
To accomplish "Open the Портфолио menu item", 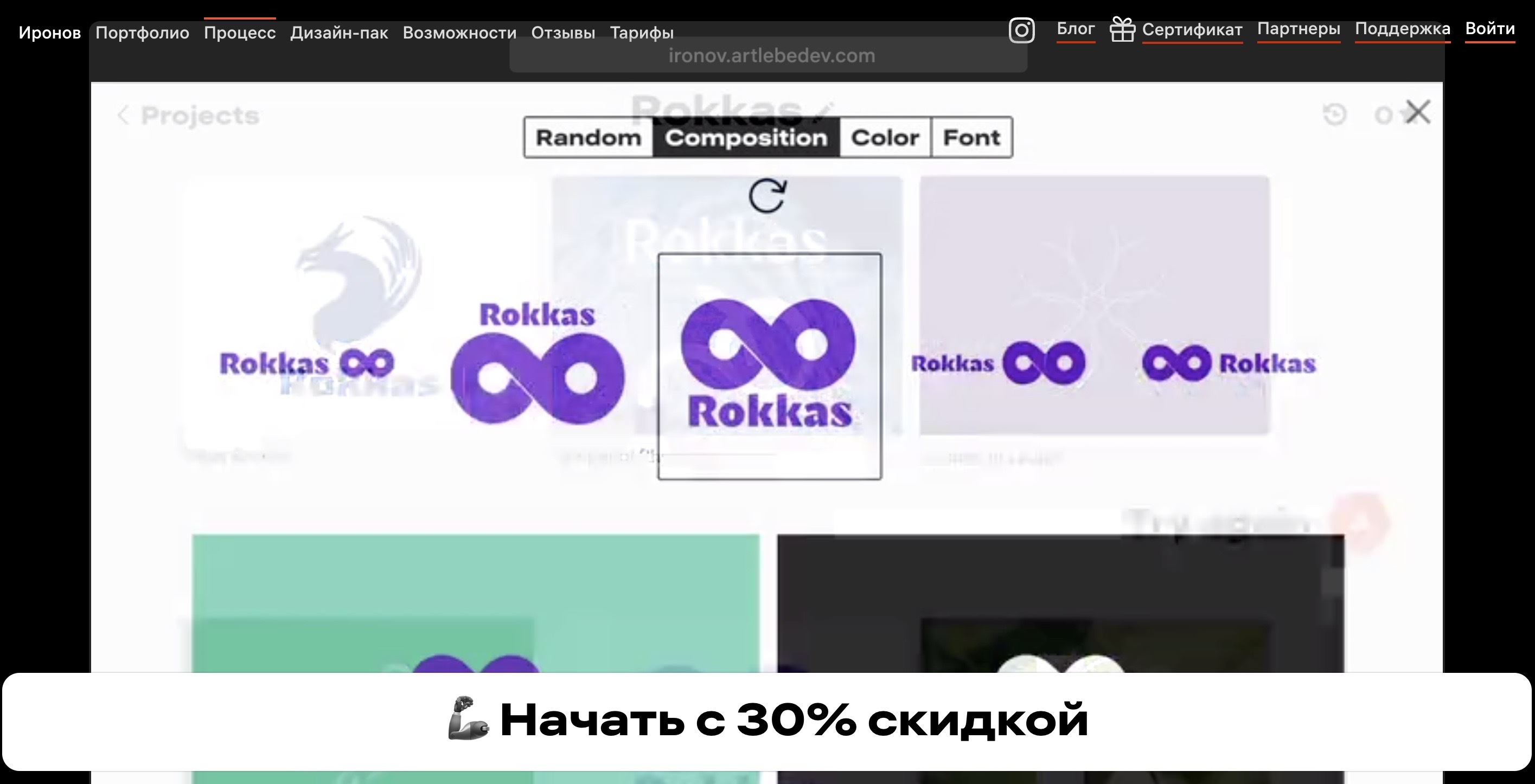I will [143, 33].
